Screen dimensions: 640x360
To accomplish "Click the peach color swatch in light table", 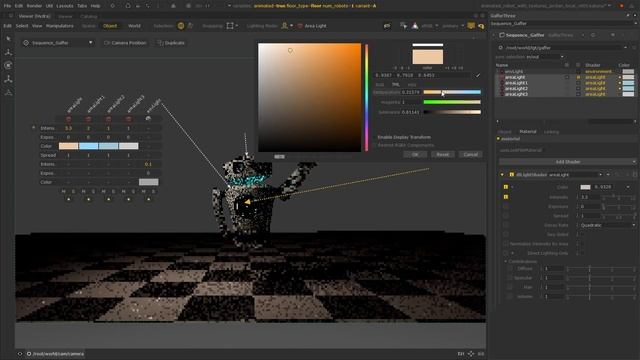I will [69, 146].
